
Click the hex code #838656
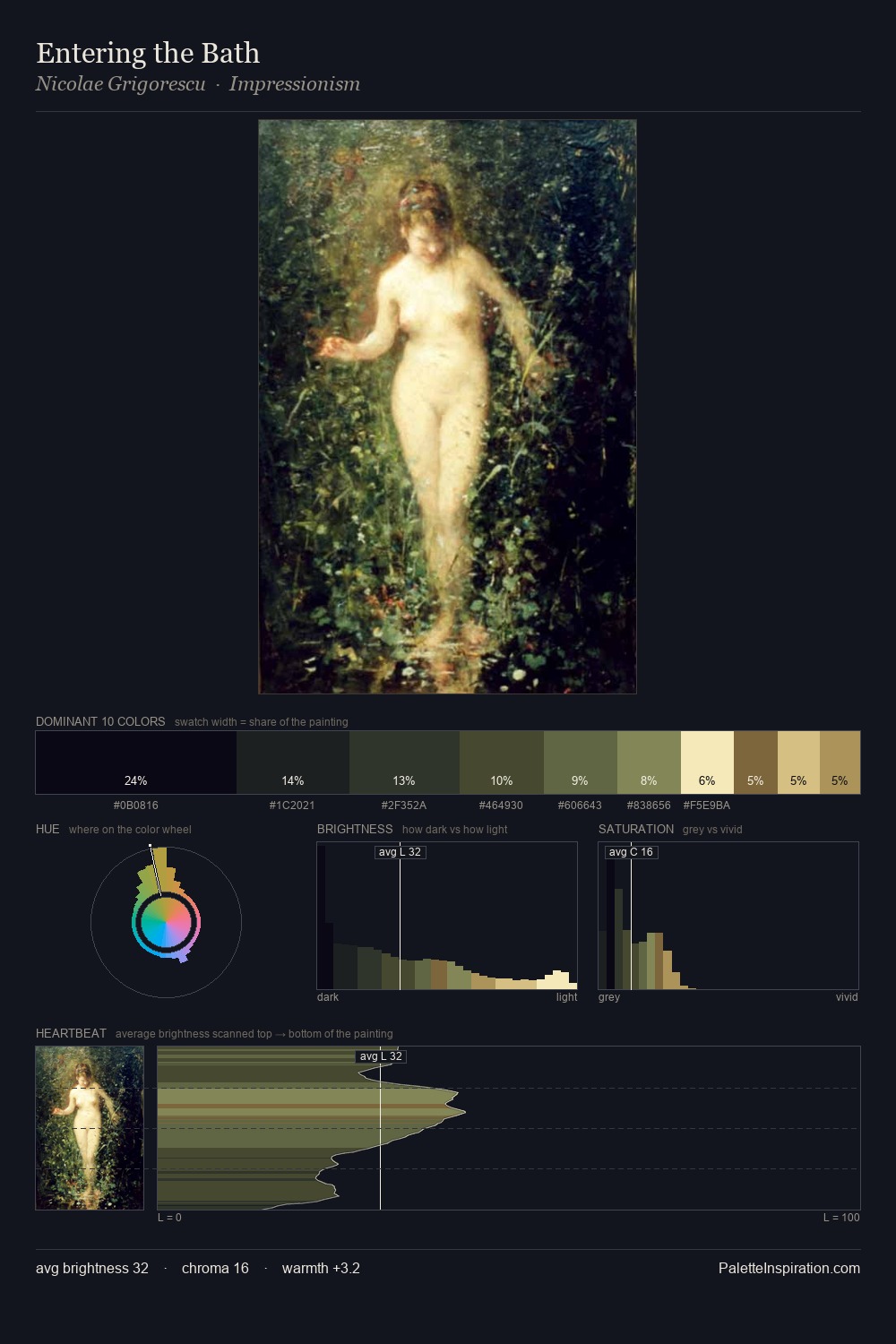[649, 806]
